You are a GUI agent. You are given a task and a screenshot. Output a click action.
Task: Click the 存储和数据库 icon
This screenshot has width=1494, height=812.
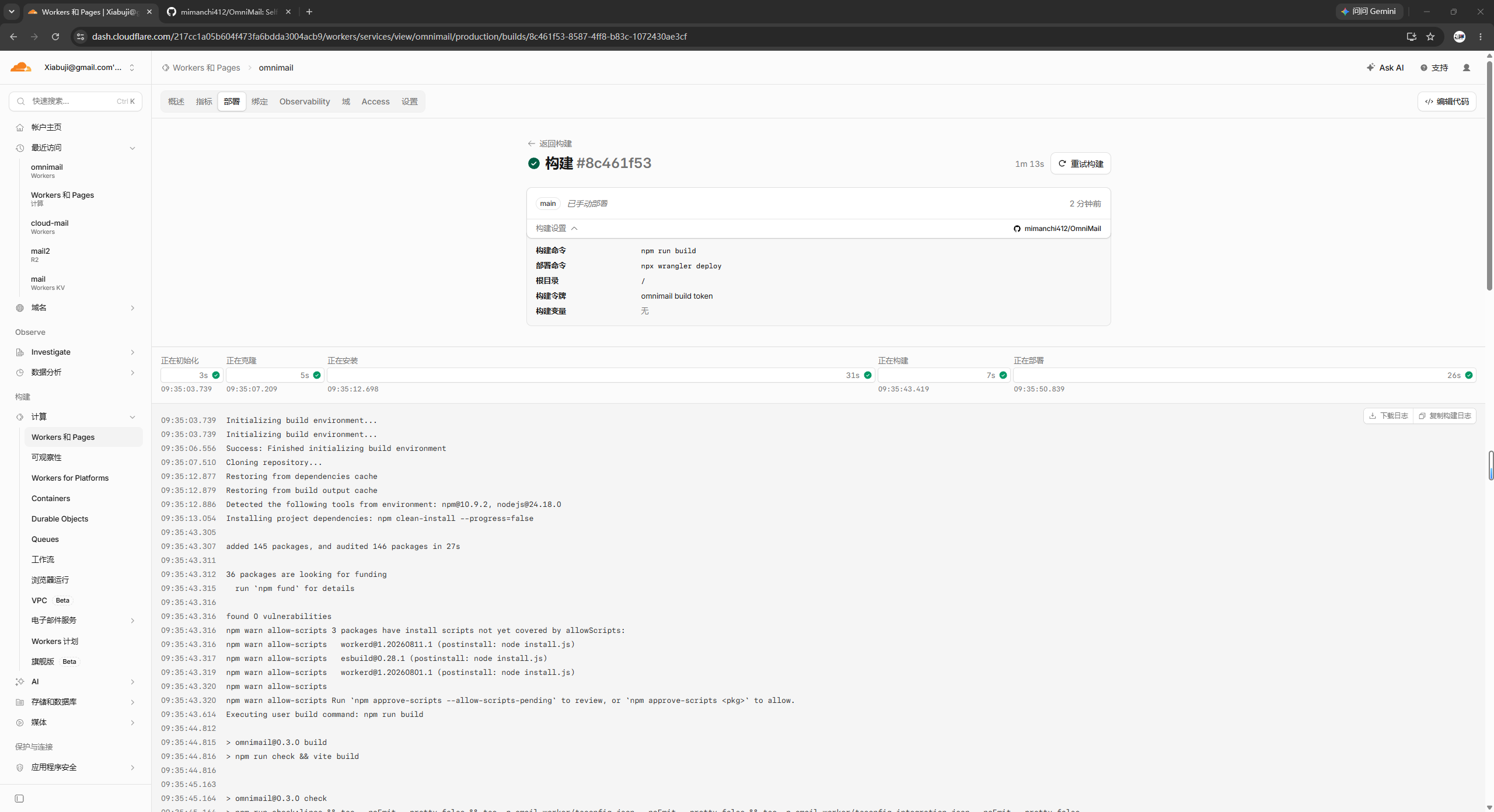click(20, 702)
